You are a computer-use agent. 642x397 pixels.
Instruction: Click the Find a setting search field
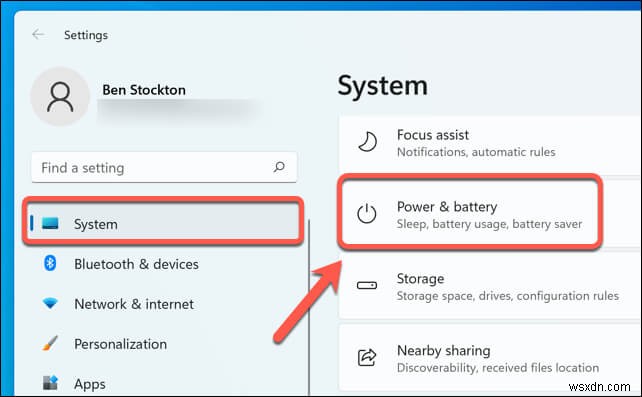[164, 167]
